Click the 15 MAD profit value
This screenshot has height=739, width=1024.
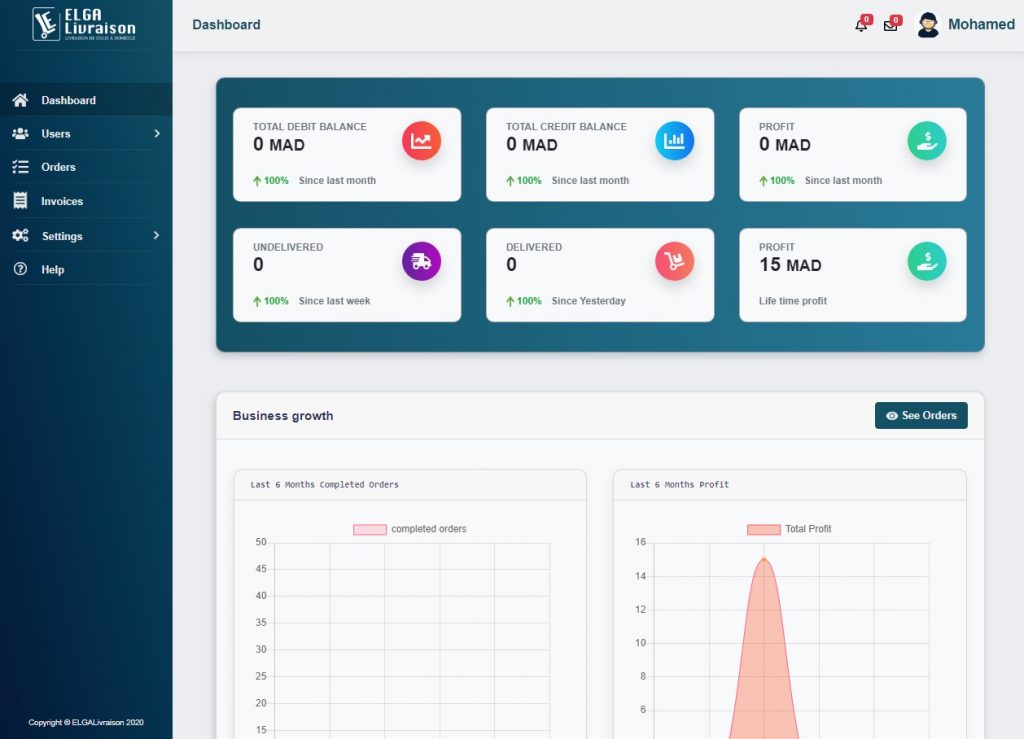coord(790,264)
